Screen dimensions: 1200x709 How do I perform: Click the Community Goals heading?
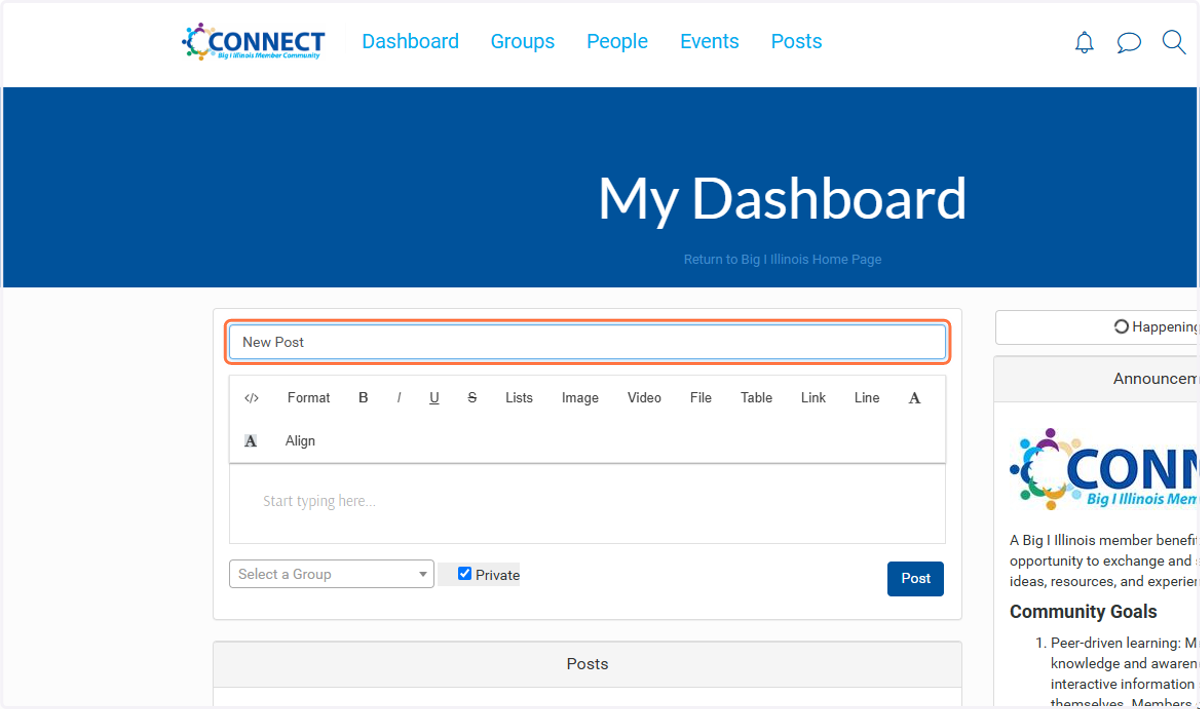coord(1083,612)
